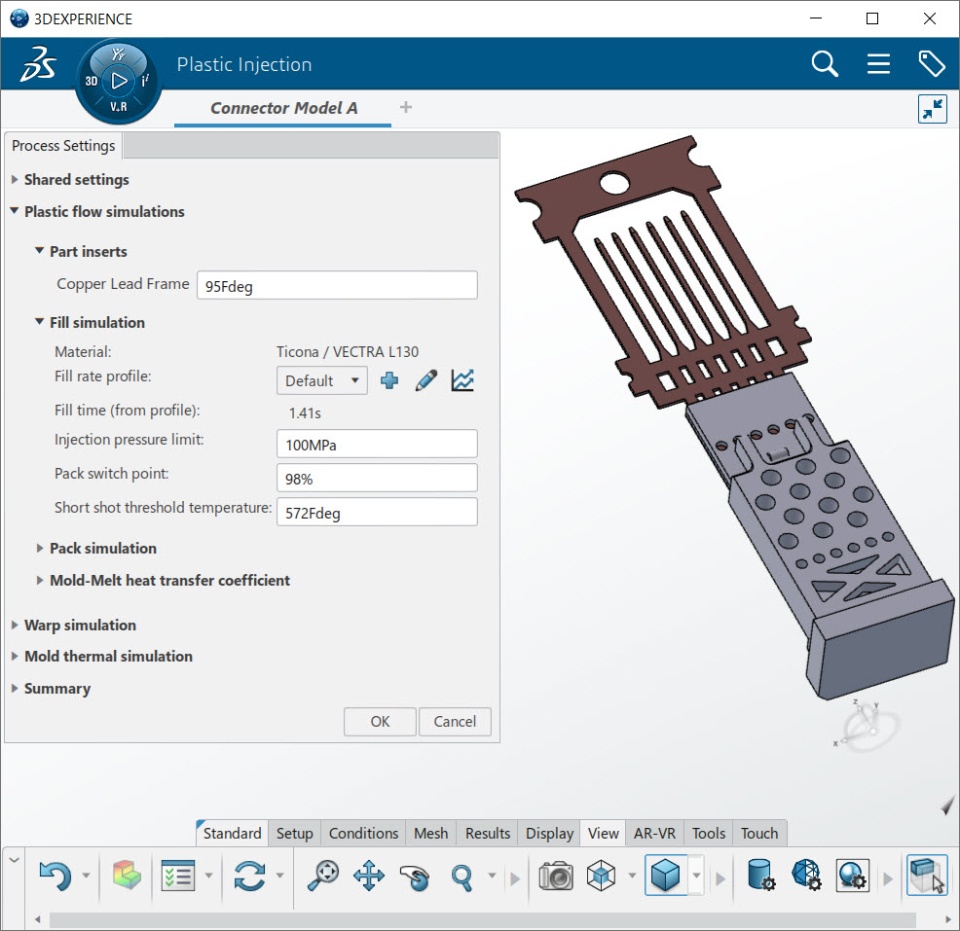960x931 pixels.
Task: Click the shaded blue cube view mode
Action: click(665, 875)
